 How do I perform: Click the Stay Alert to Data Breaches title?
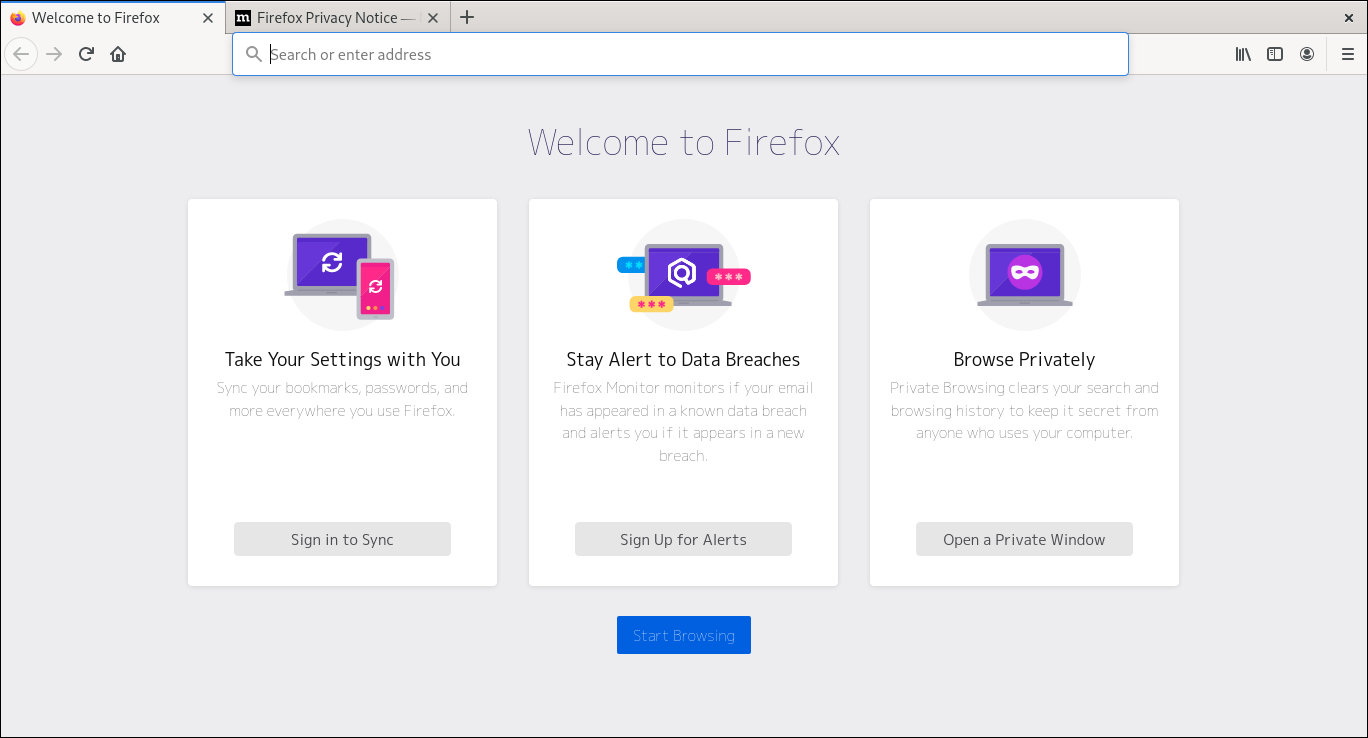pyautogui.click(x=683, y=360)
